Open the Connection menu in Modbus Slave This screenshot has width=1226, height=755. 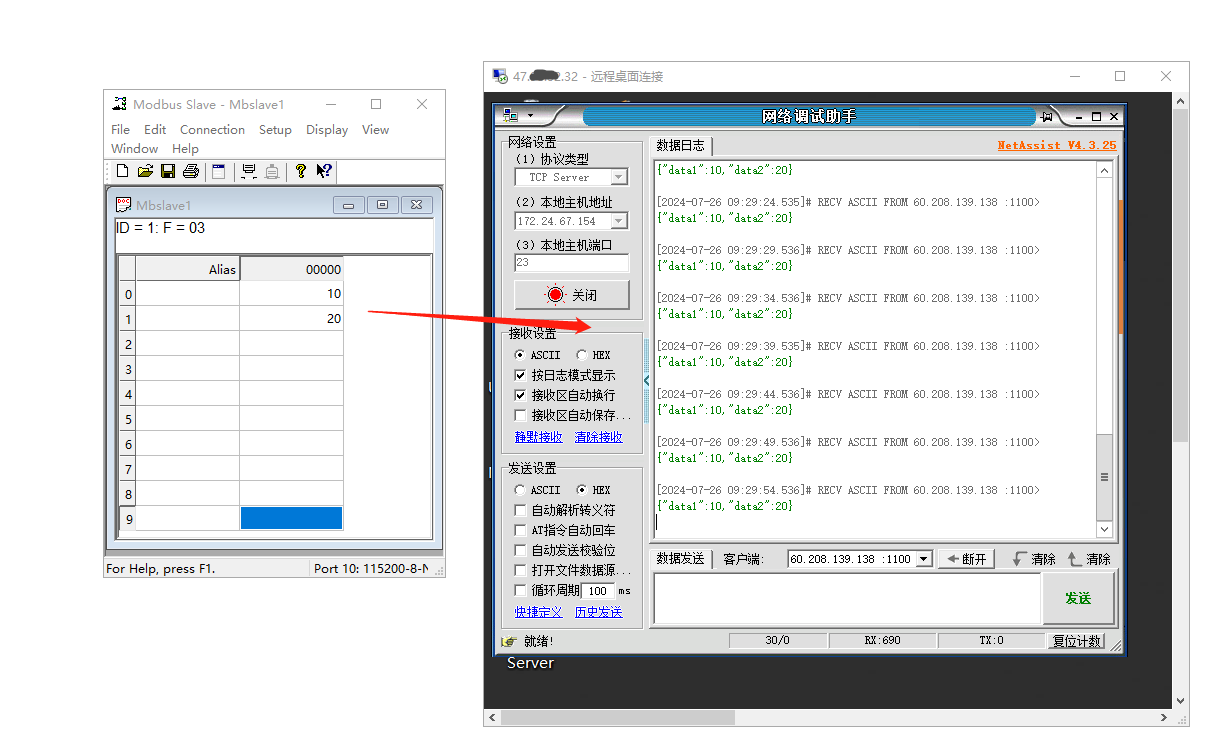coord(212,129)
